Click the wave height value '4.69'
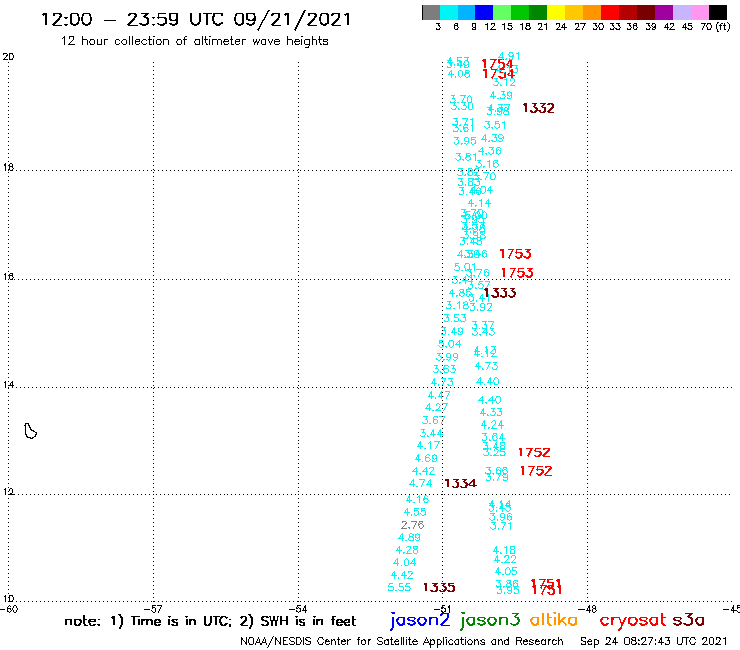This screenshot has height=650, width=740. (426, 458)
